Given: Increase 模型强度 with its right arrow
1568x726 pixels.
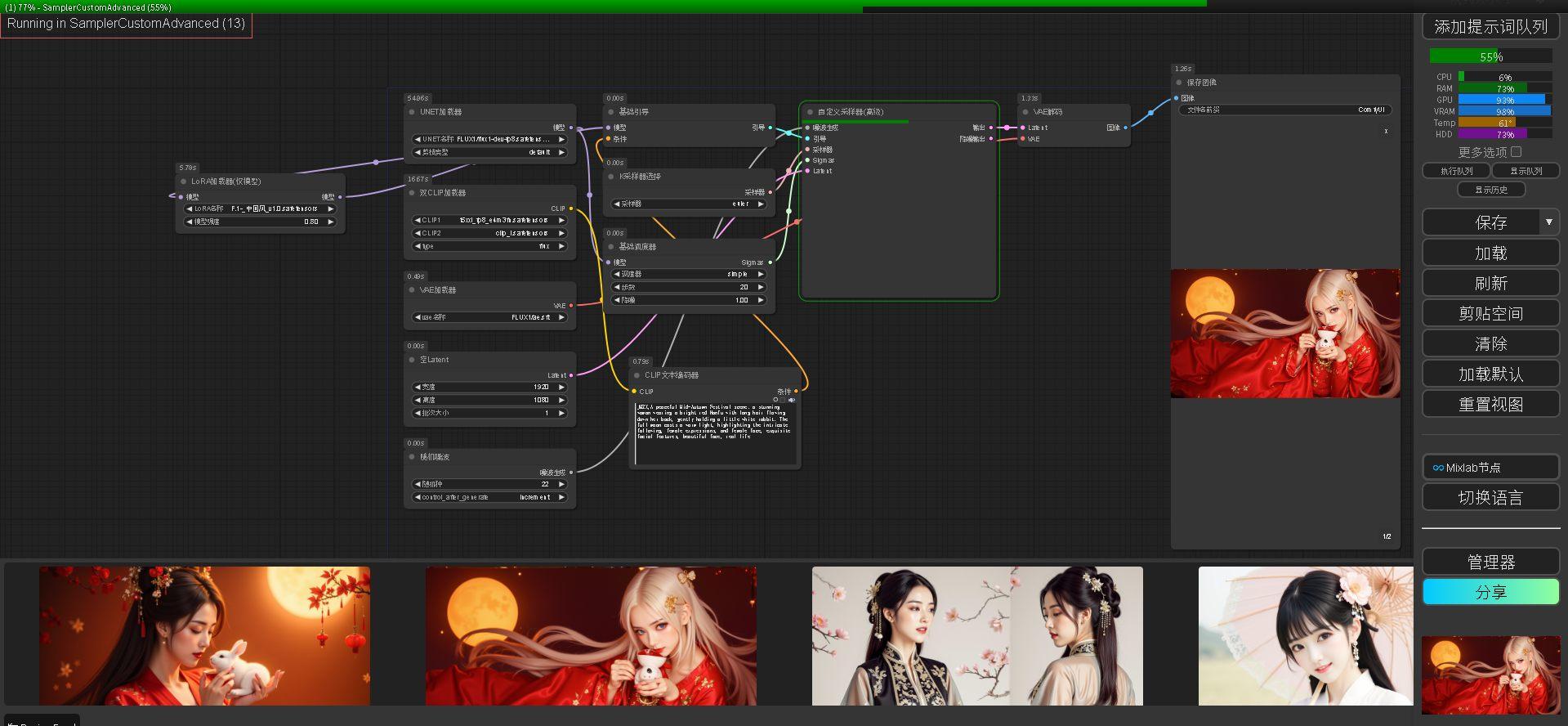Looking at the screenshot, I should pos(331,222).
